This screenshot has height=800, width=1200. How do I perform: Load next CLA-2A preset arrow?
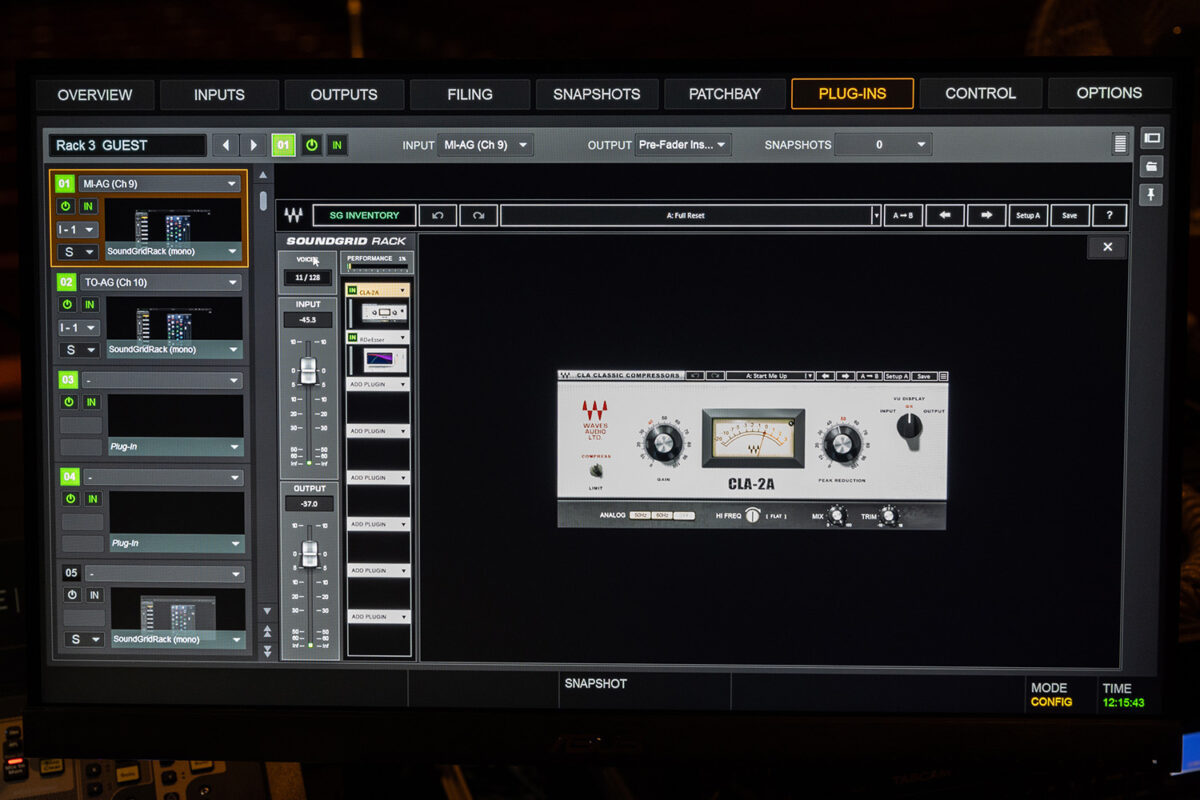pos(845,376)
